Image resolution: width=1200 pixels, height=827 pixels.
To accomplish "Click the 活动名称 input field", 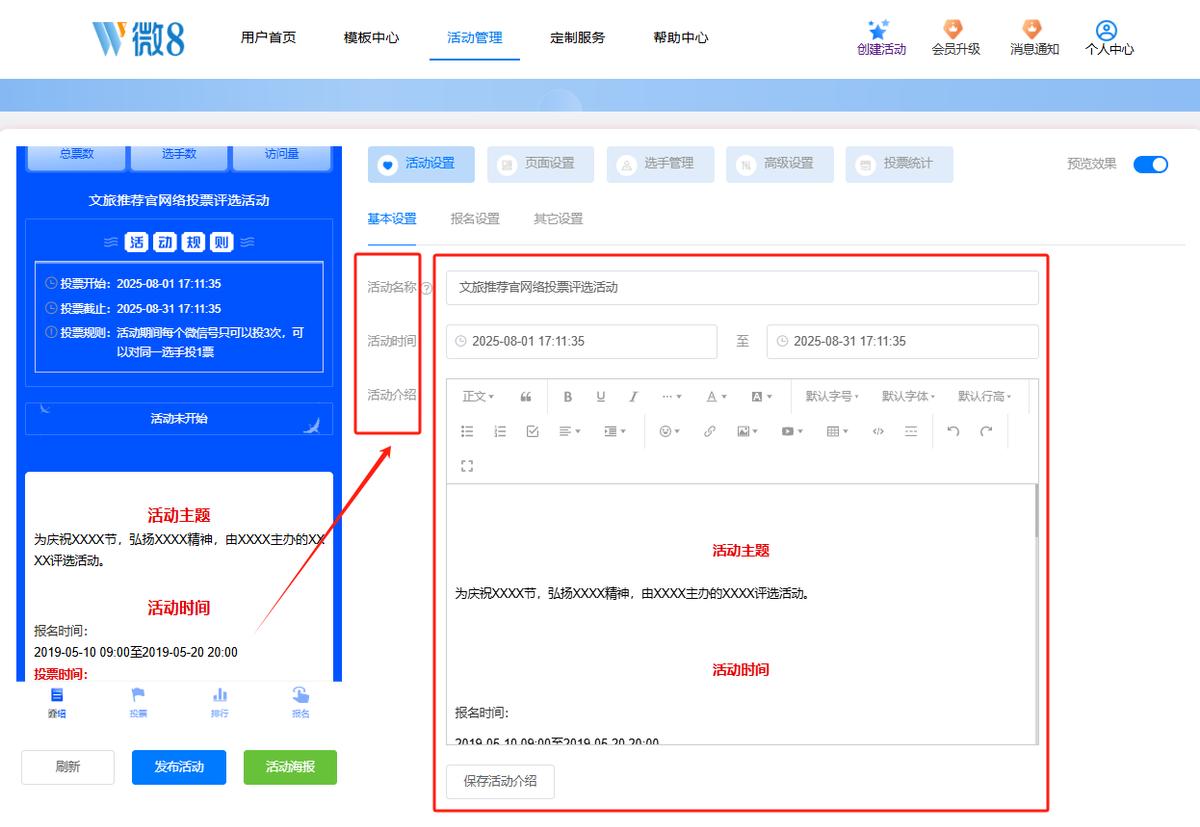I will (x=742, y=287).
